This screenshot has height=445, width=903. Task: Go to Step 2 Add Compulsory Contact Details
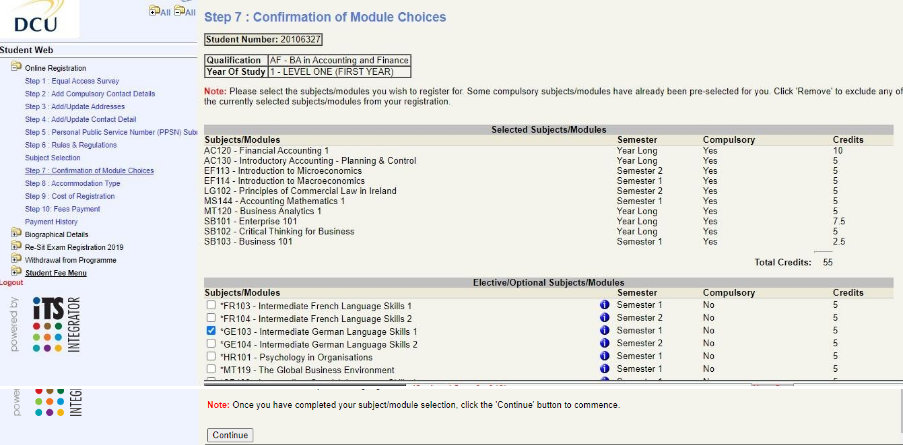tap(90, 94)
